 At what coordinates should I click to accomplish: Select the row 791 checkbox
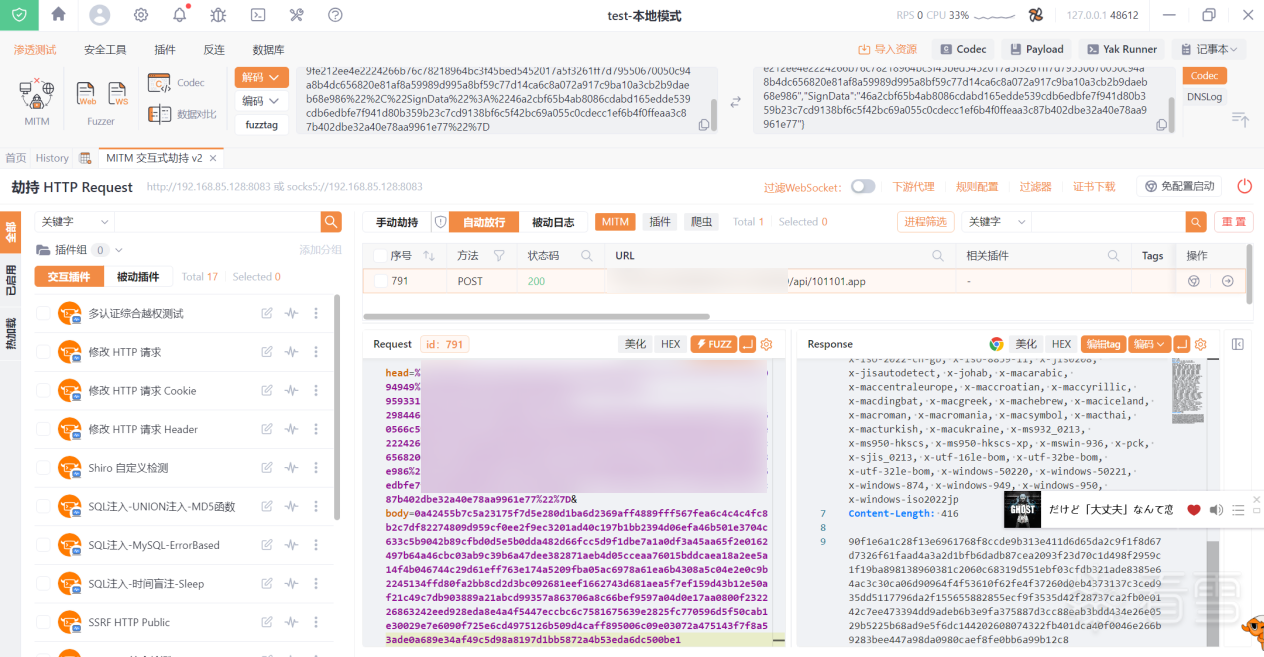380,281
